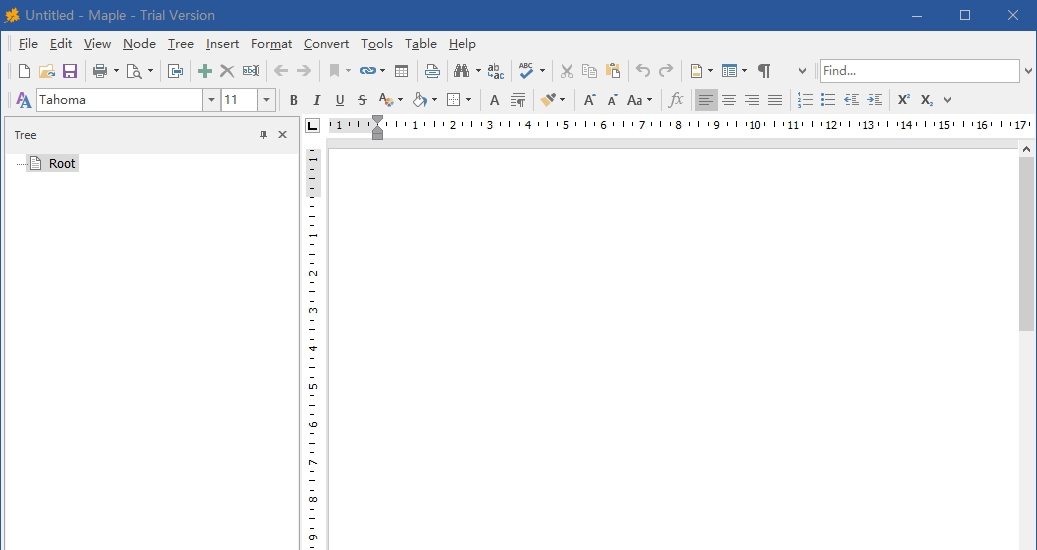Open the Tahoma font name dropdown
1037x550 pixels.
click(x=211, y=100)
